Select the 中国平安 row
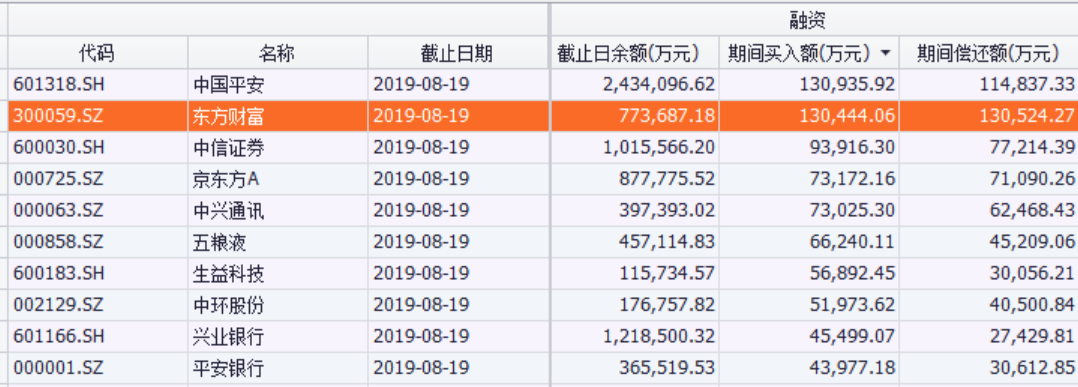The image size is (1078, 387). click(x=543, y=85)
